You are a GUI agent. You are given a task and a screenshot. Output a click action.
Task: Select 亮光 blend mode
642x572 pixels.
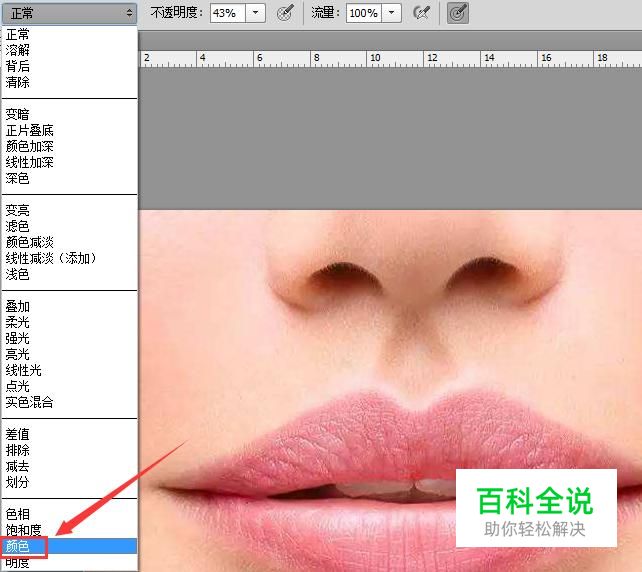pyautogui.click(x=69, y=354)
